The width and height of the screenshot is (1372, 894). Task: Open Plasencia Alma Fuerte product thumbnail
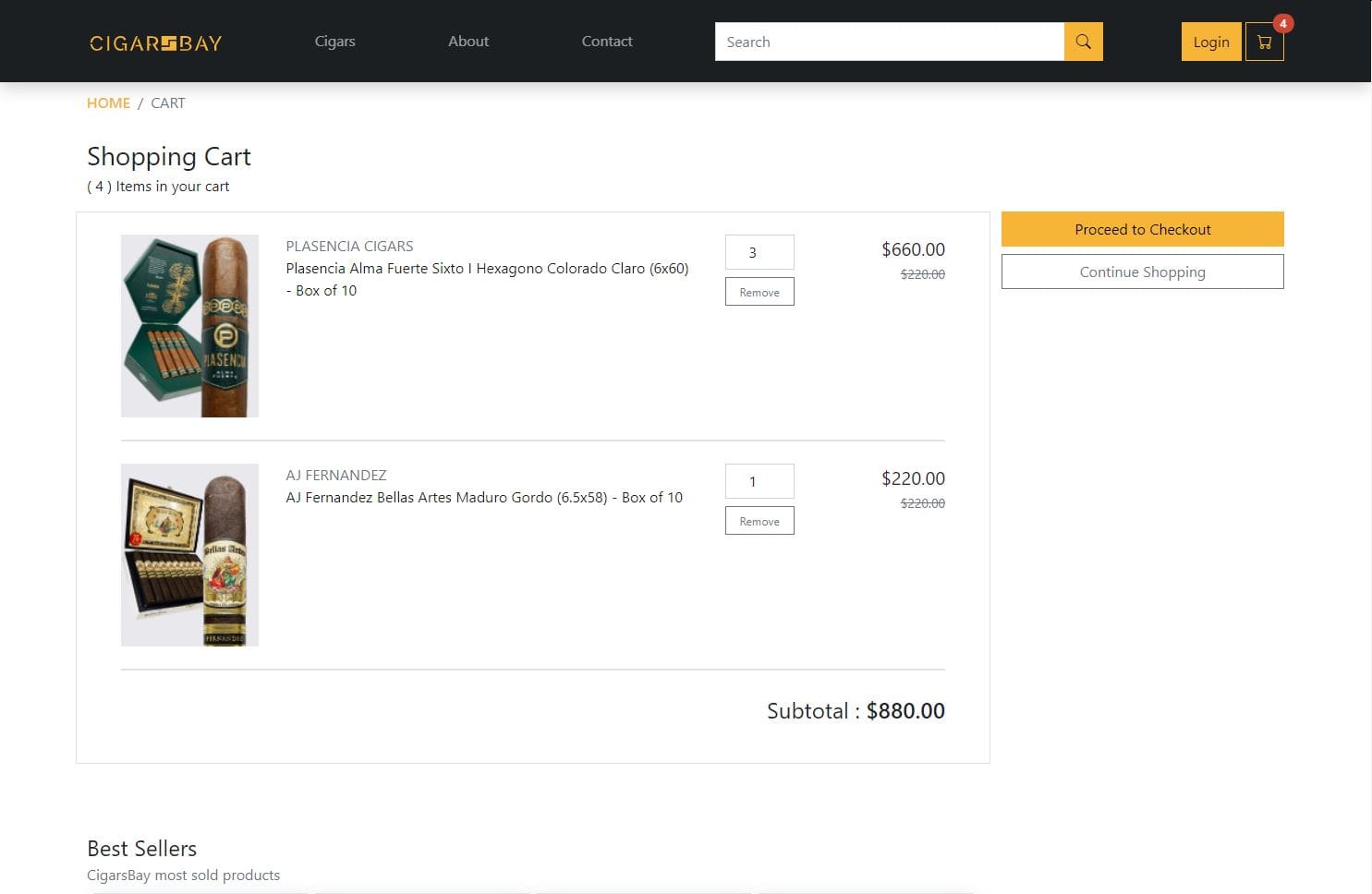[189, 326]
